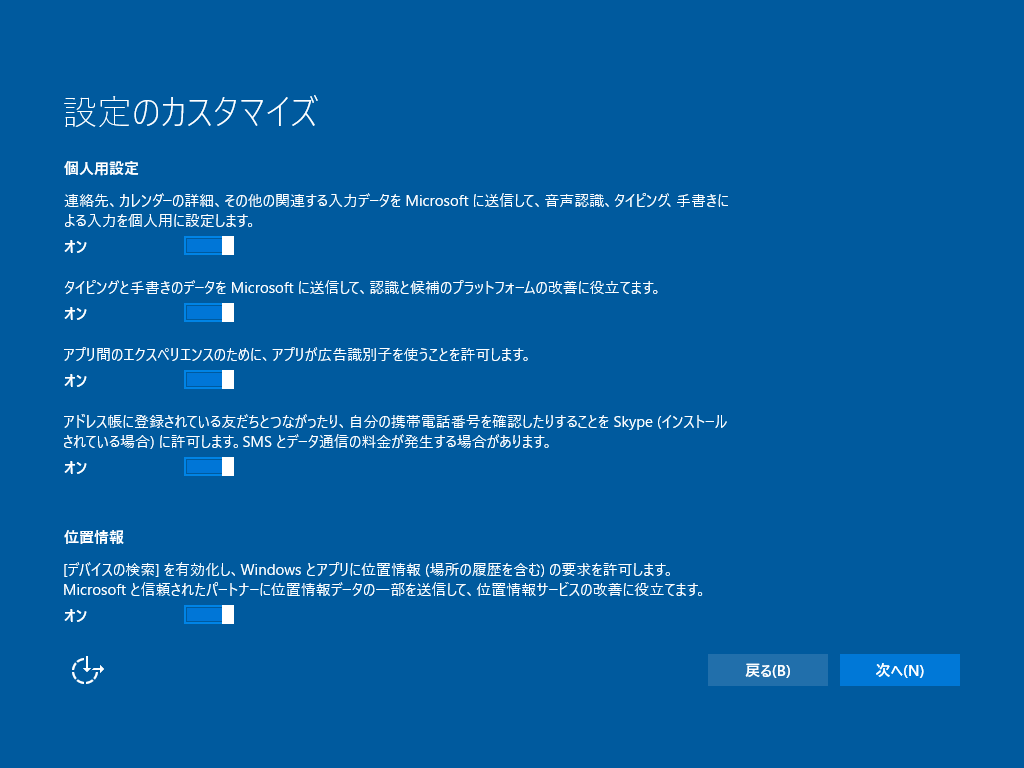
Task: Disable typing and handwriting data sending toggle
Action: pos(209,313)
